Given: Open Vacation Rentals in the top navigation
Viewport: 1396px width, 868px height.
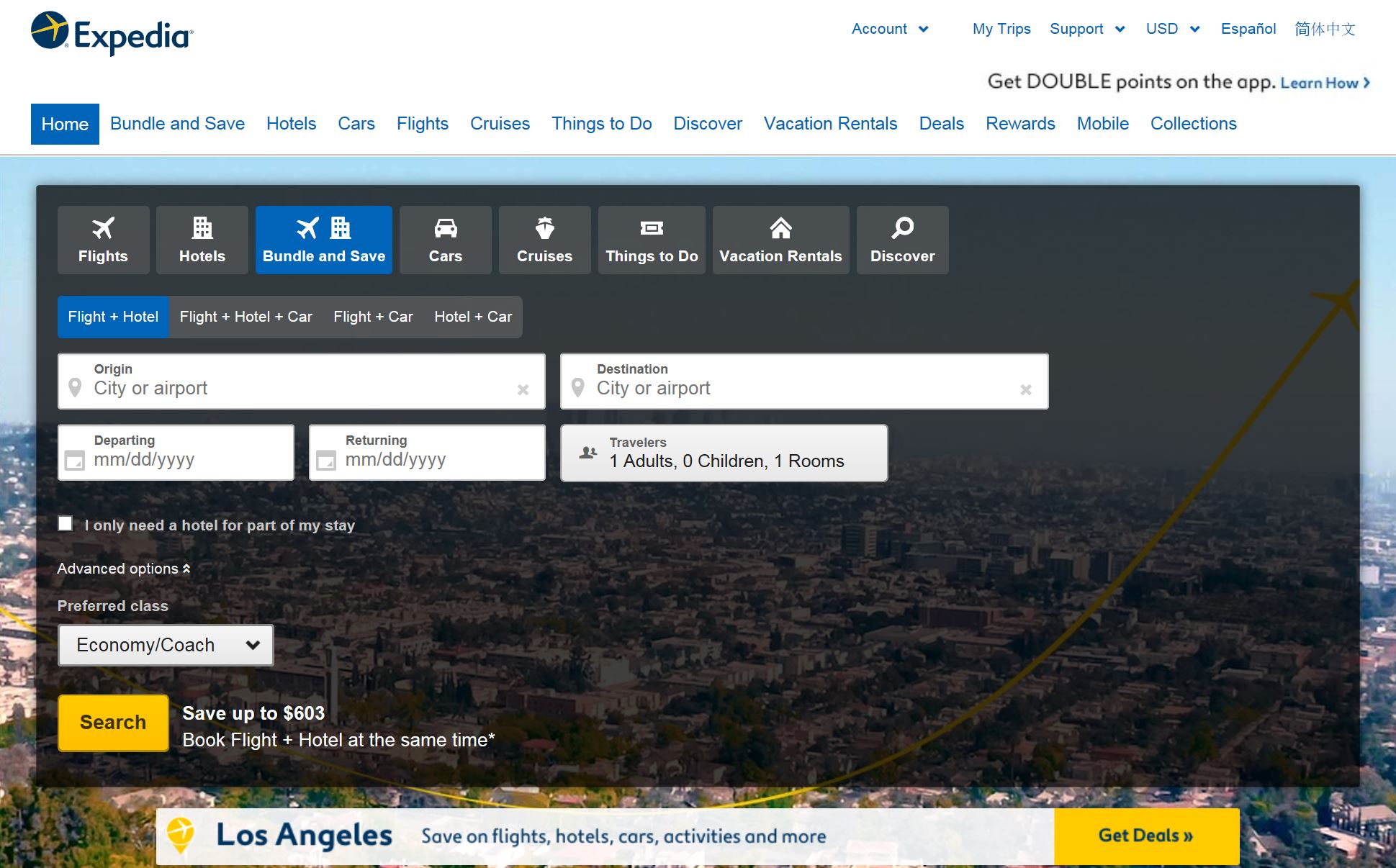Looking at the screenshot, I should click(830, 124).
